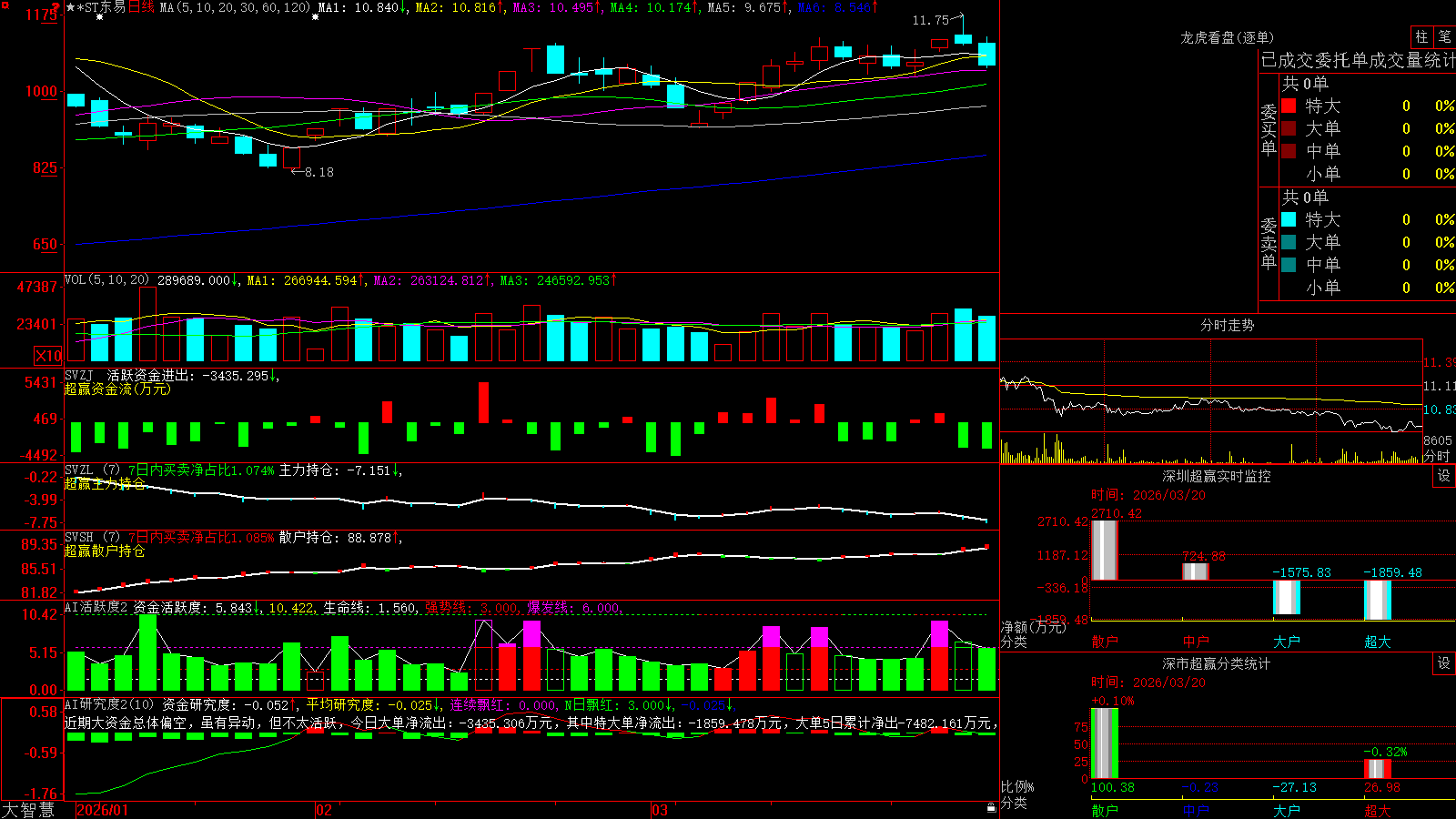
Task: Click the 大智慧 logo at bottom-left
Action: 28,810
